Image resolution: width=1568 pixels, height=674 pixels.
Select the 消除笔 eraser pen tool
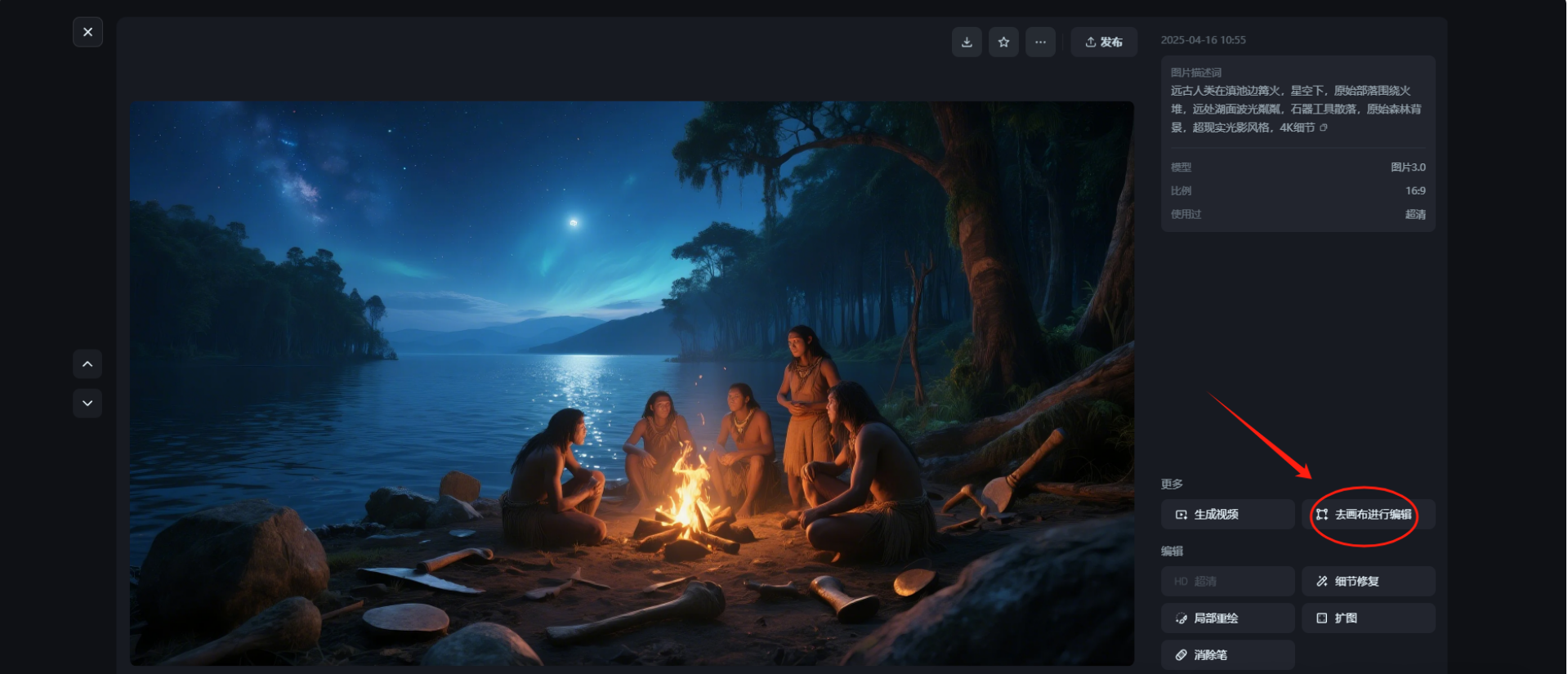click(1228, 655)
